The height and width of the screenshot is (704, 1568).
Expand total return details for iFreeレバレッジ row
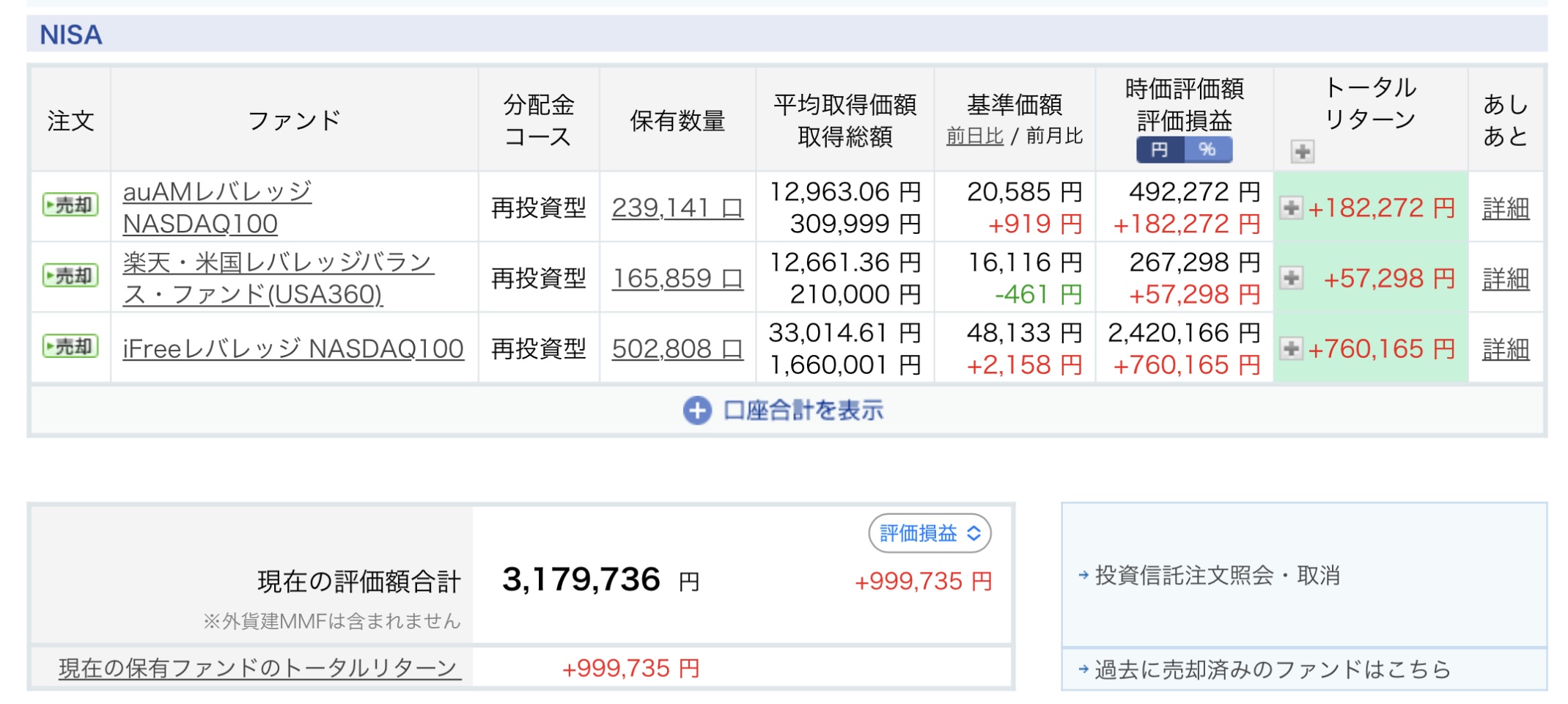pyautogui.click(x=1291, y=348)
